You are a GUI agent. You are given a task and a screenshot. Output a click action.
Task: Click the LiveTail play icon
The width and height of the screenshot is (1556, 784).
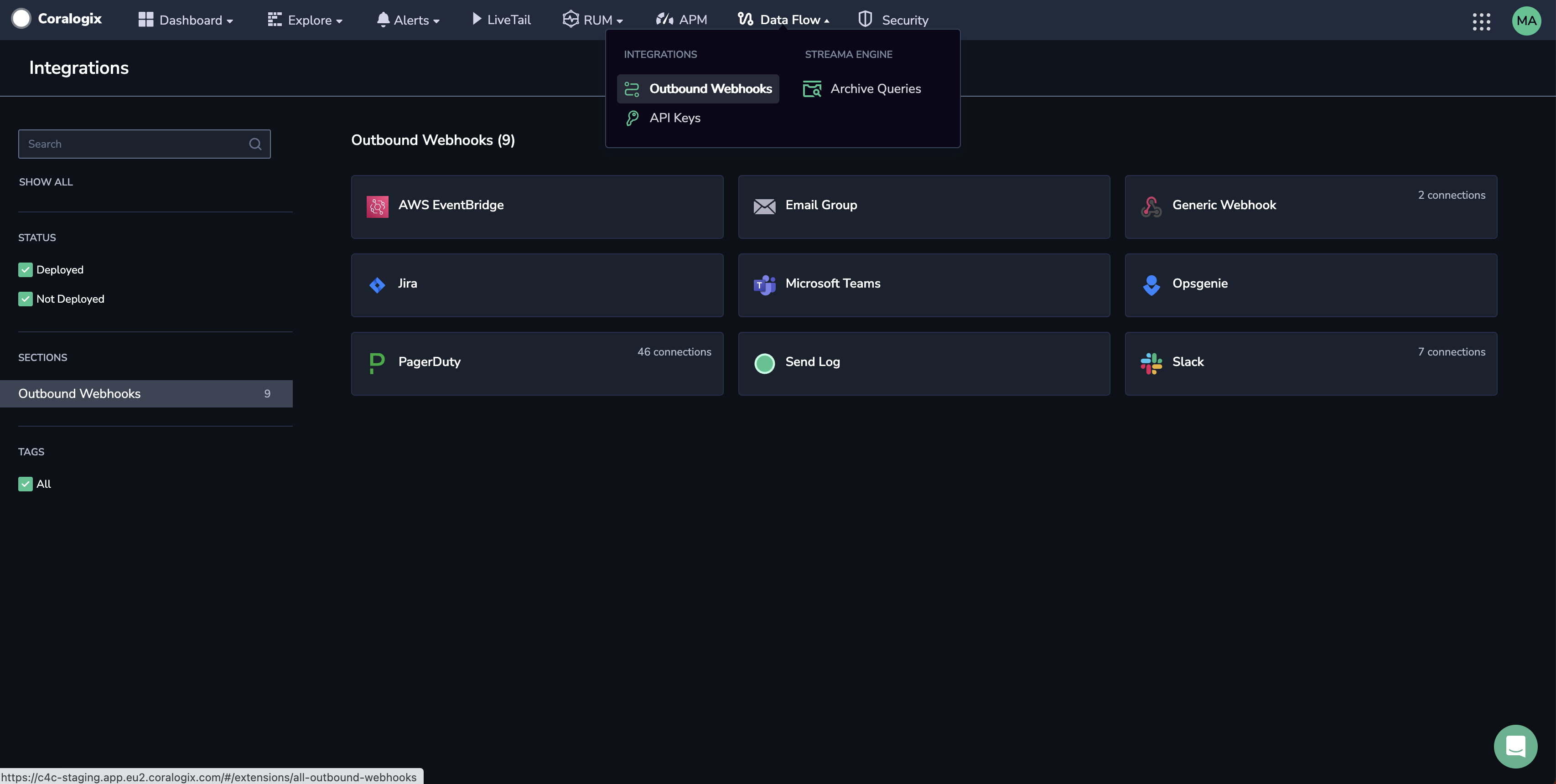(x=477, y=19)
